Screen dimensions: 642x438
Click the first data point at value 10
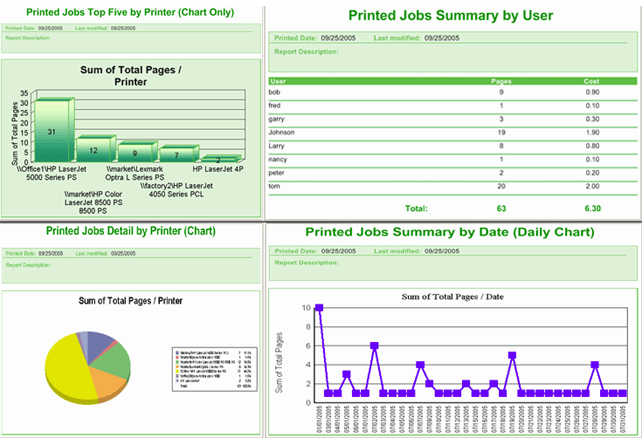point(319,308)
